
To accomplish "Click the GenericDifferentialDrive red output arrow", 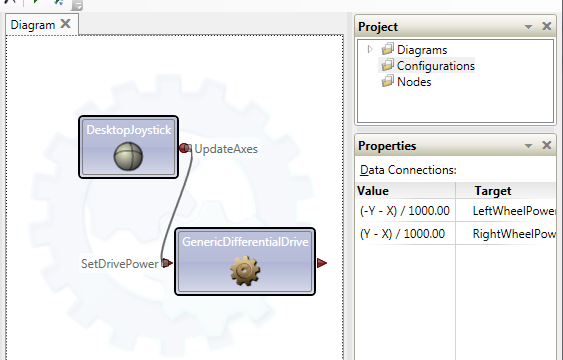I will [x=322, y=263].
